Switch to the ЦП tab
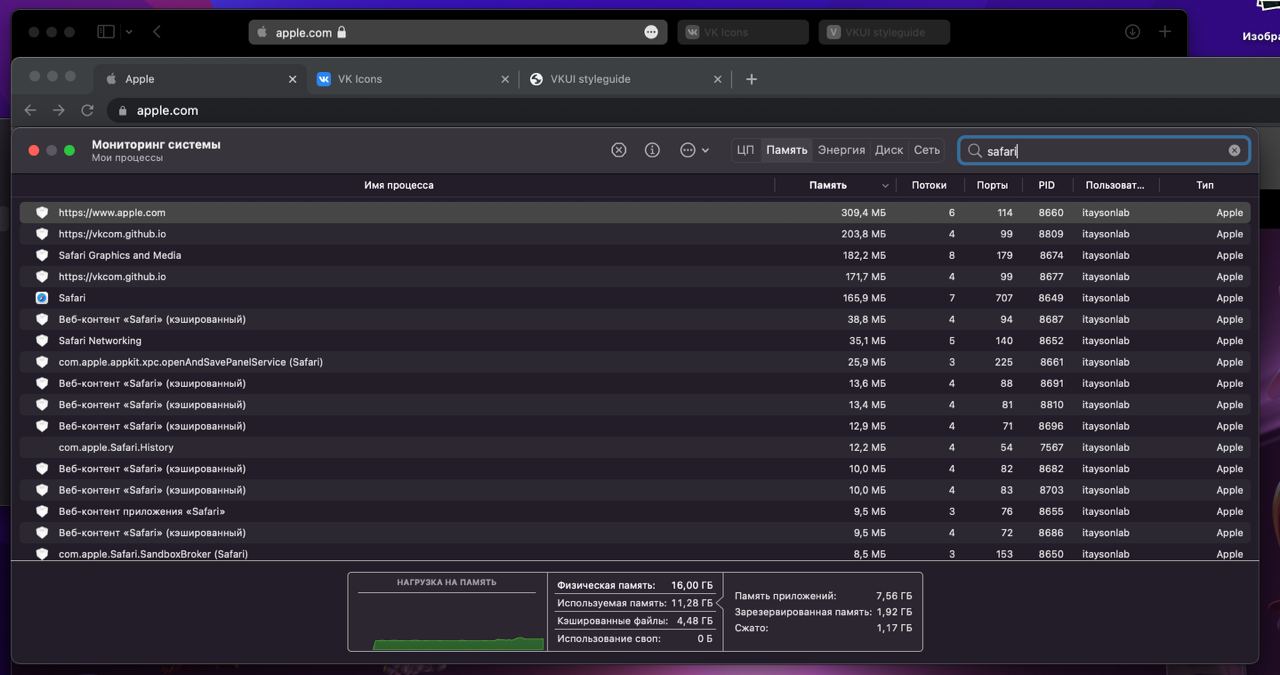The image size is (1280, 675). [745, 150]
